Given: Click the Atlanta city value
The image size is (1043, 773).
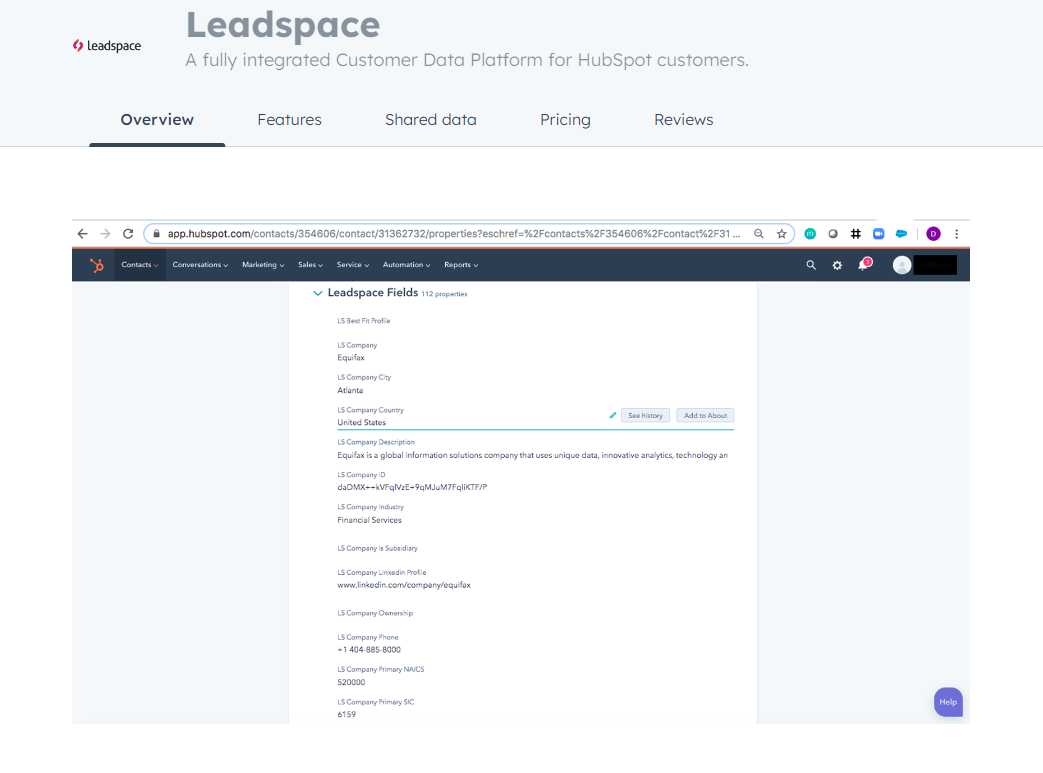Looking at the screenshot, I should point(350,390).
